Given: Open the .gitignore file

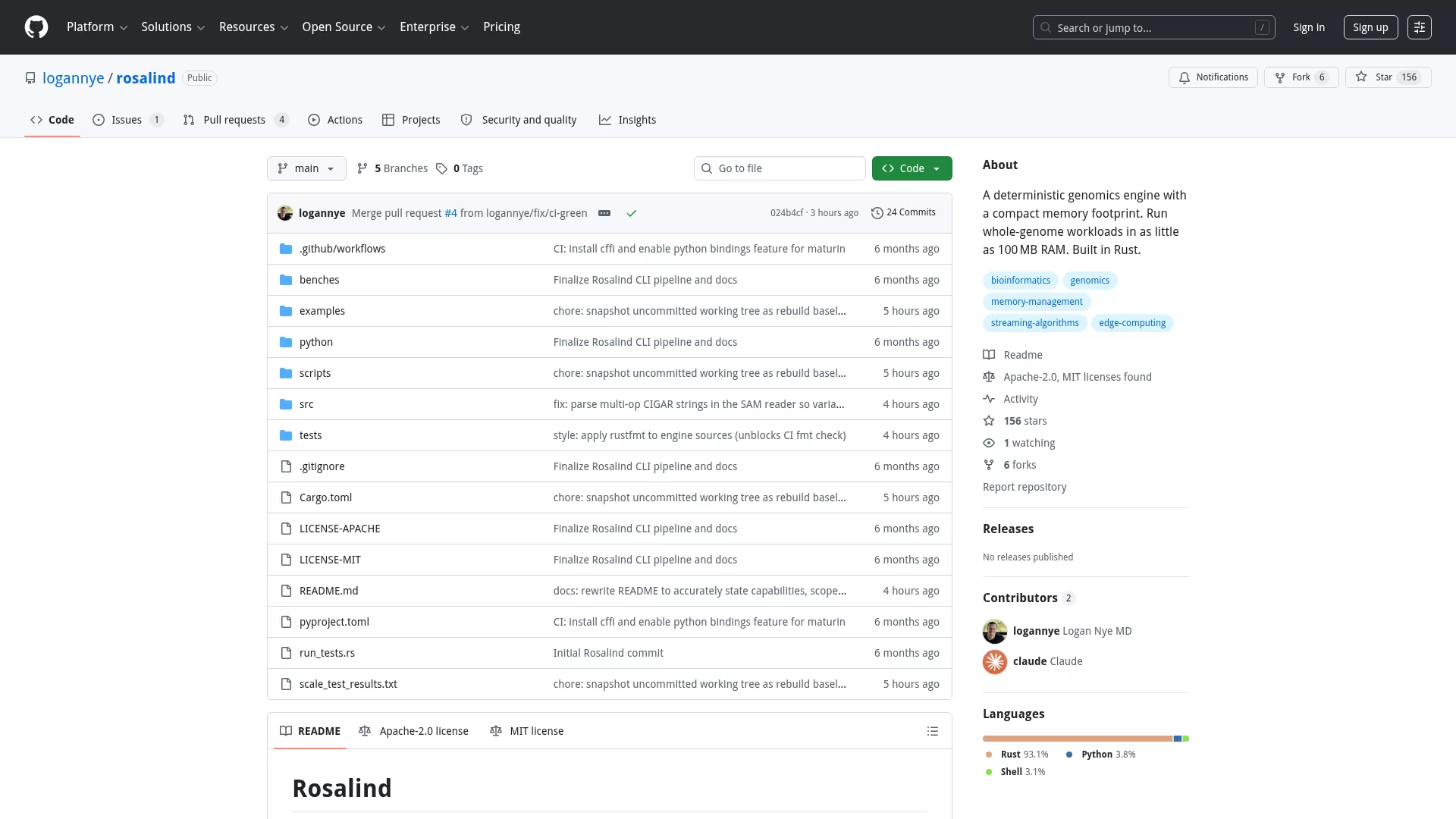Looking at the screenshot, I should [322, 466].
